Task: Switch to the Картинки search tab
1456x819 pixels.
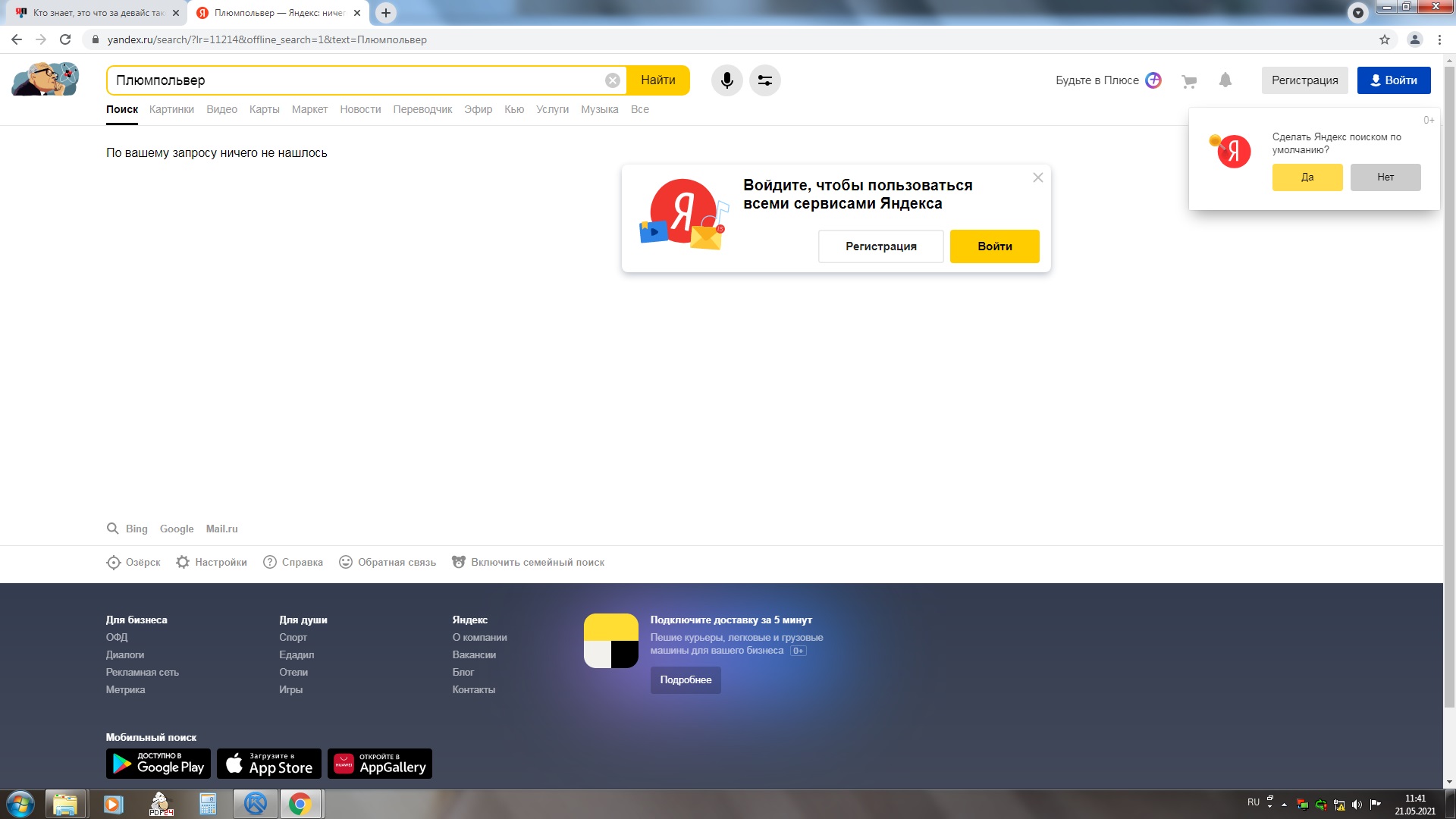Action: (171, 109)
